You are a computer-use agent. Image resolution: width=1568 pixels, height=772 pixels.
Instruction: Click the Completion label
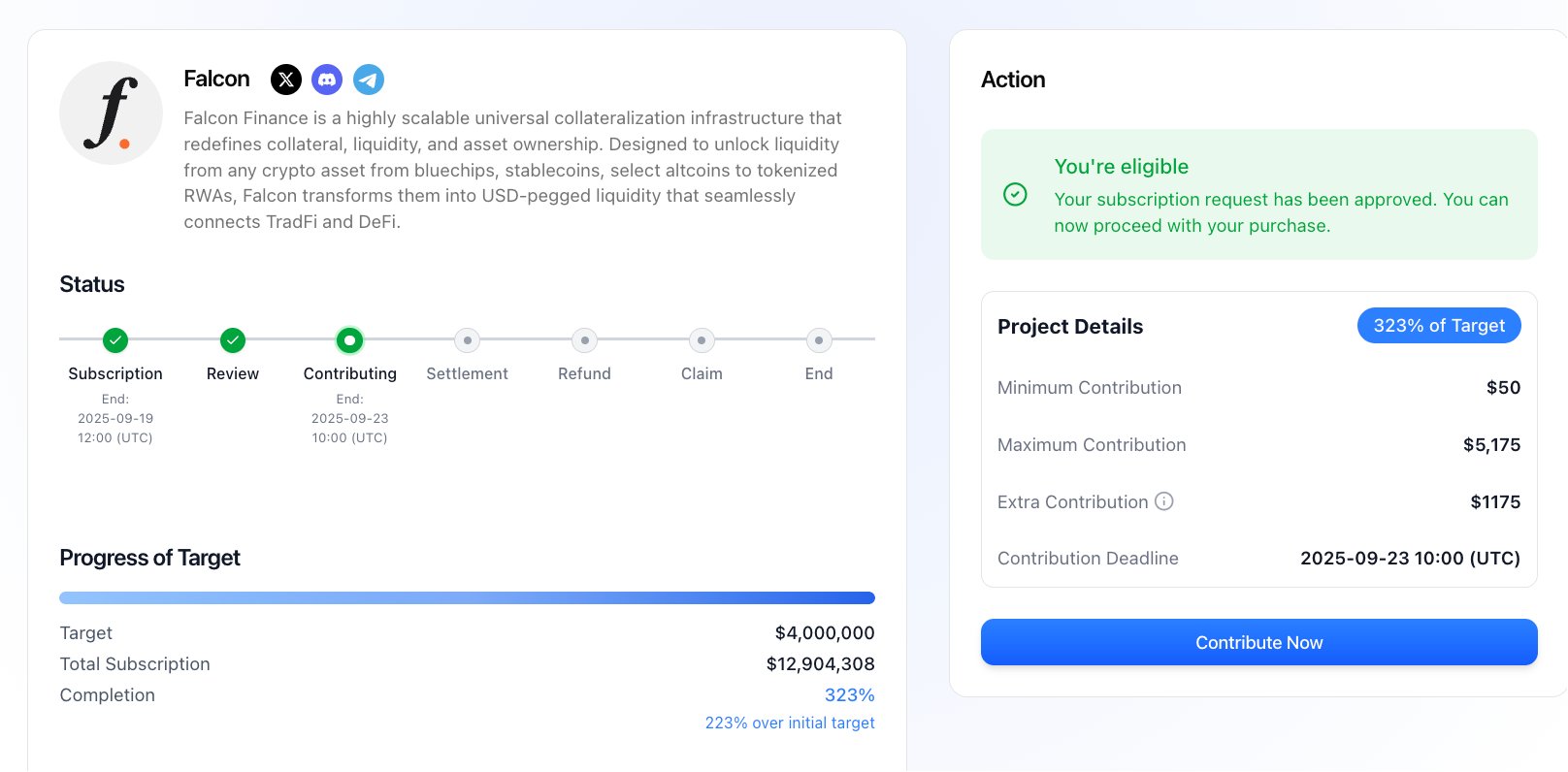[x=107, y=694]
